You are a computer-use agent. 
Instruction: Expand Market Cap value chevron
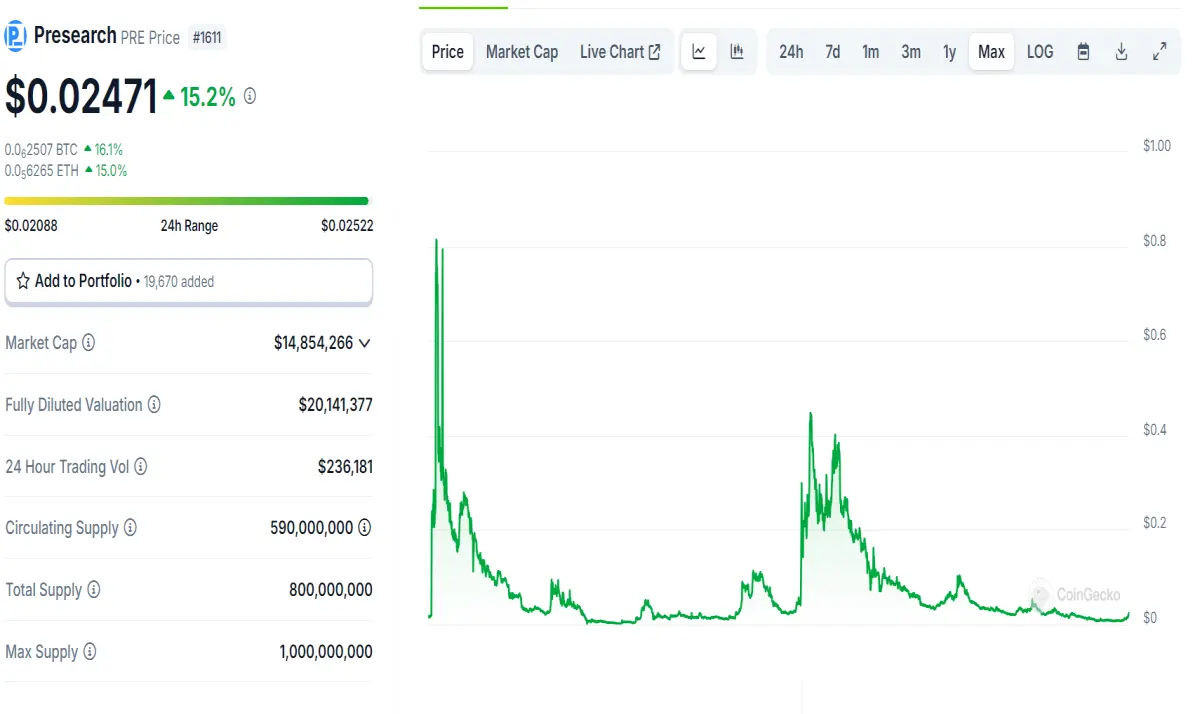tap(364, 343)
